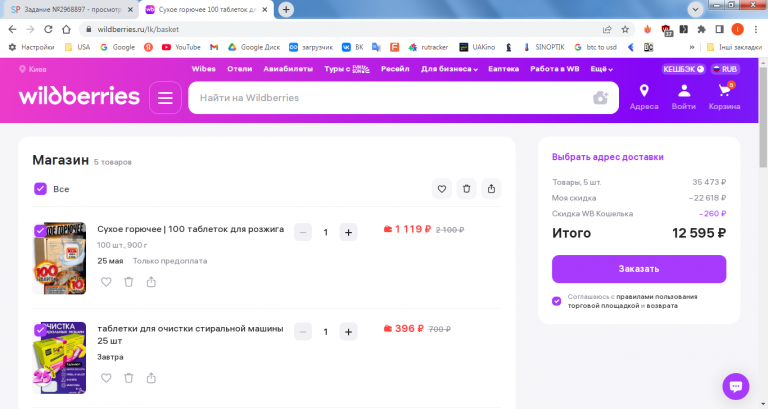Increase quantity of таблетки для очистки
768x409 pixels.
click(348, 332)
